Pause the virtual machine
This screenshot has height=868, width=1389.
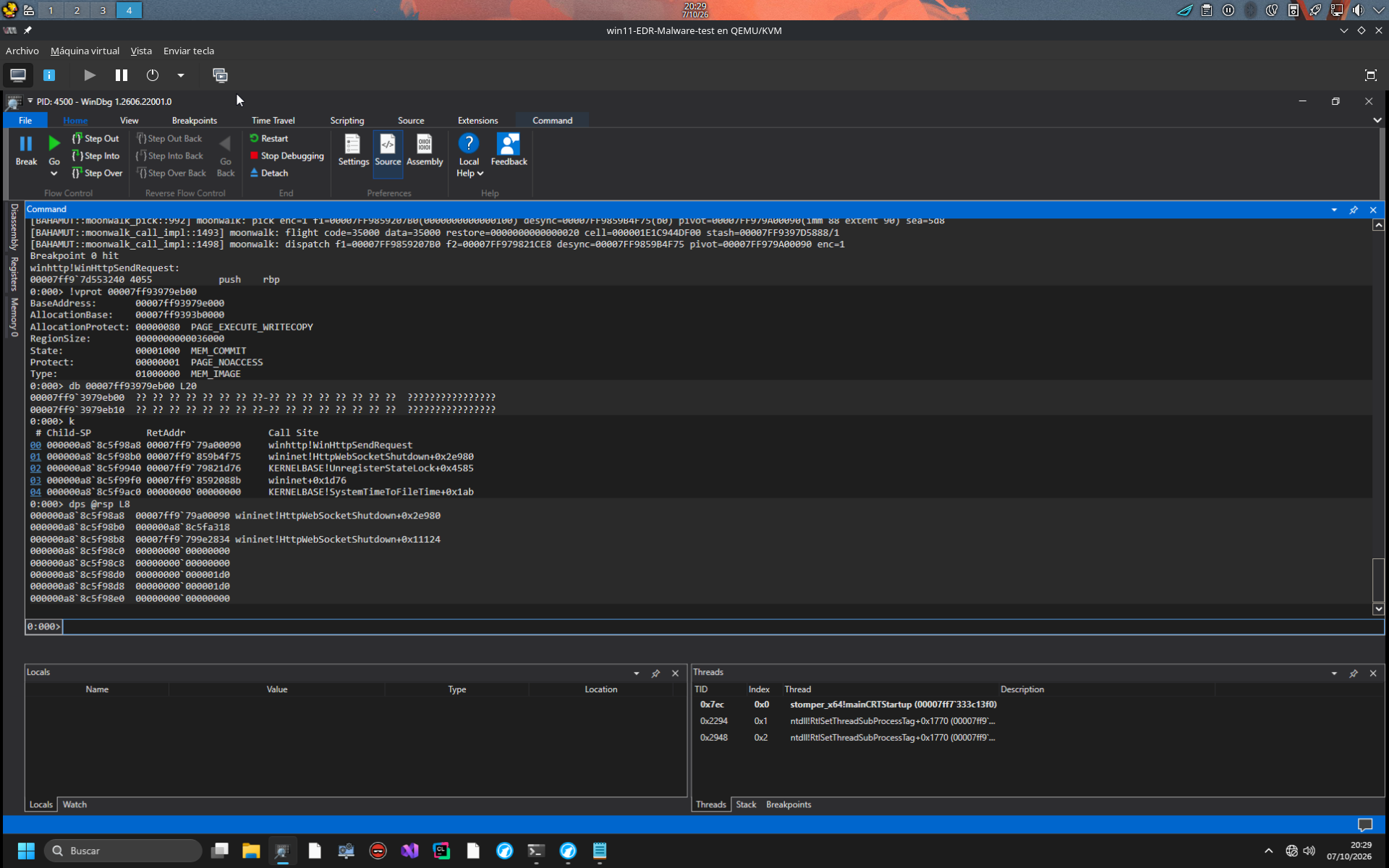122,75
